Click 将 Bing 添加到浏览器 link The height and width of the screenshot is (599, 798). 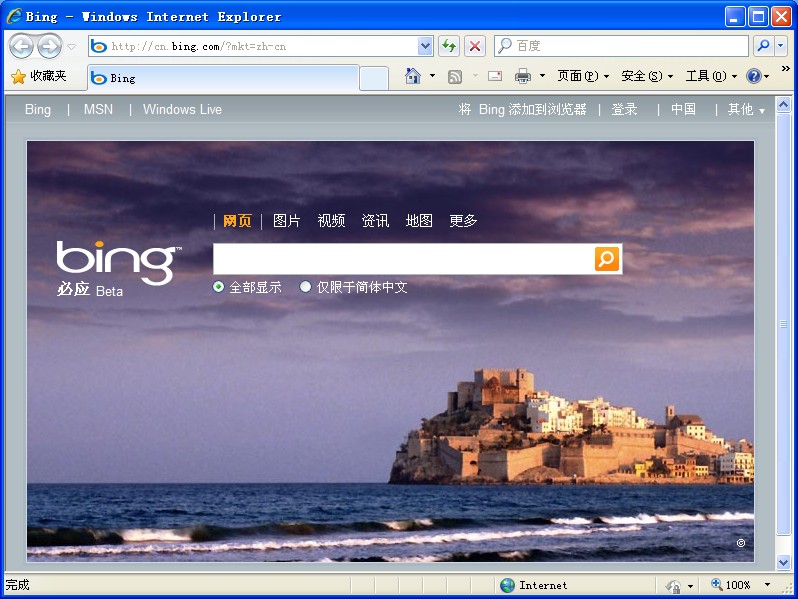point(523,109)
